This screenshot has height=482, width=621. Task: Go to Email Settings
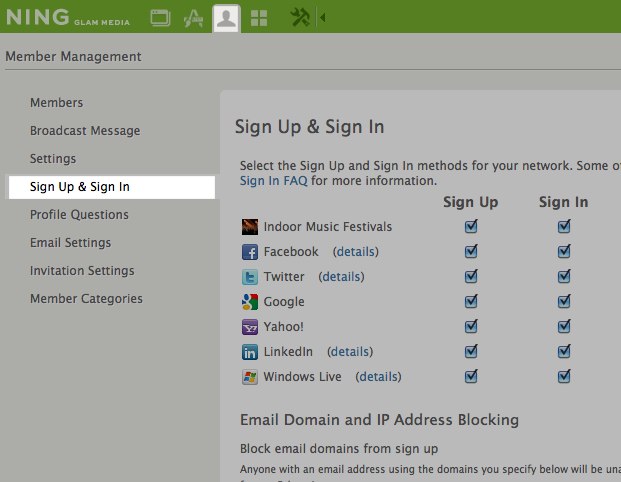click(x=70, y=243)
